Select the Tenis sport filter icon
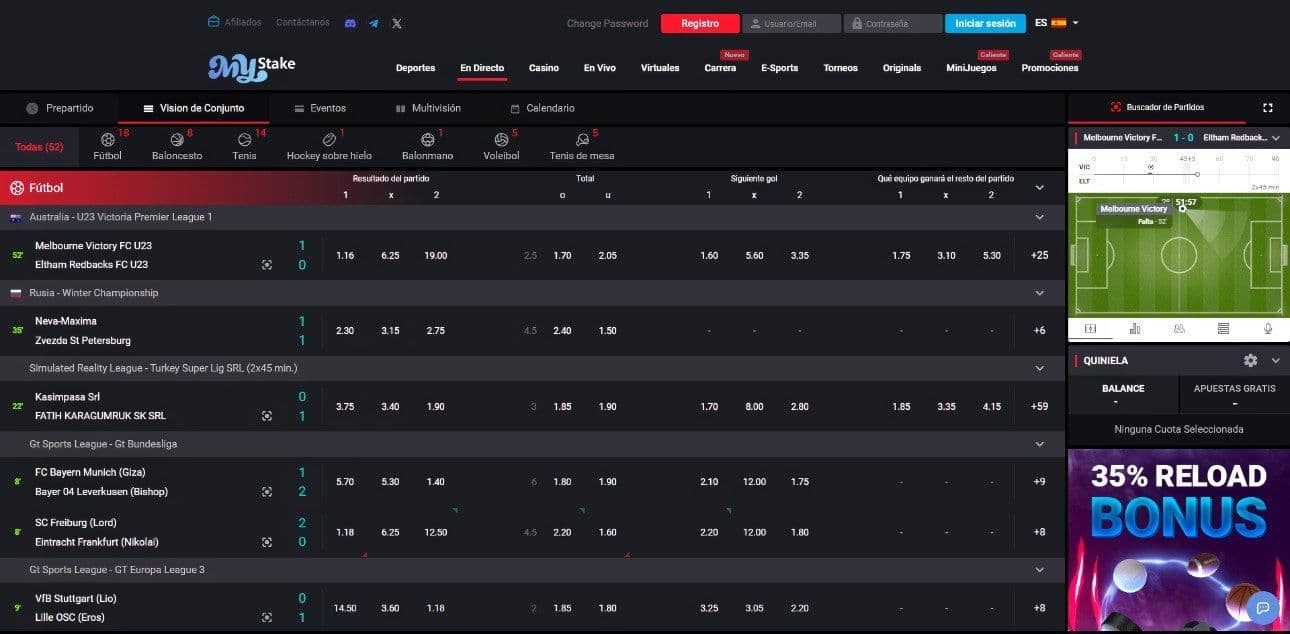 [x=244, y=140]
